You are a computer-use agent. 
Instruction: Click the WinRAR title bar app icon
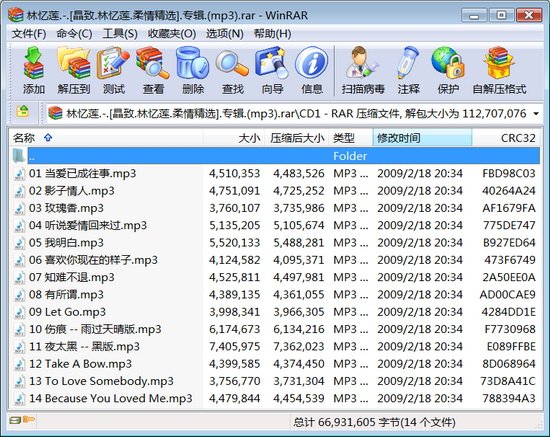[15, 15]
